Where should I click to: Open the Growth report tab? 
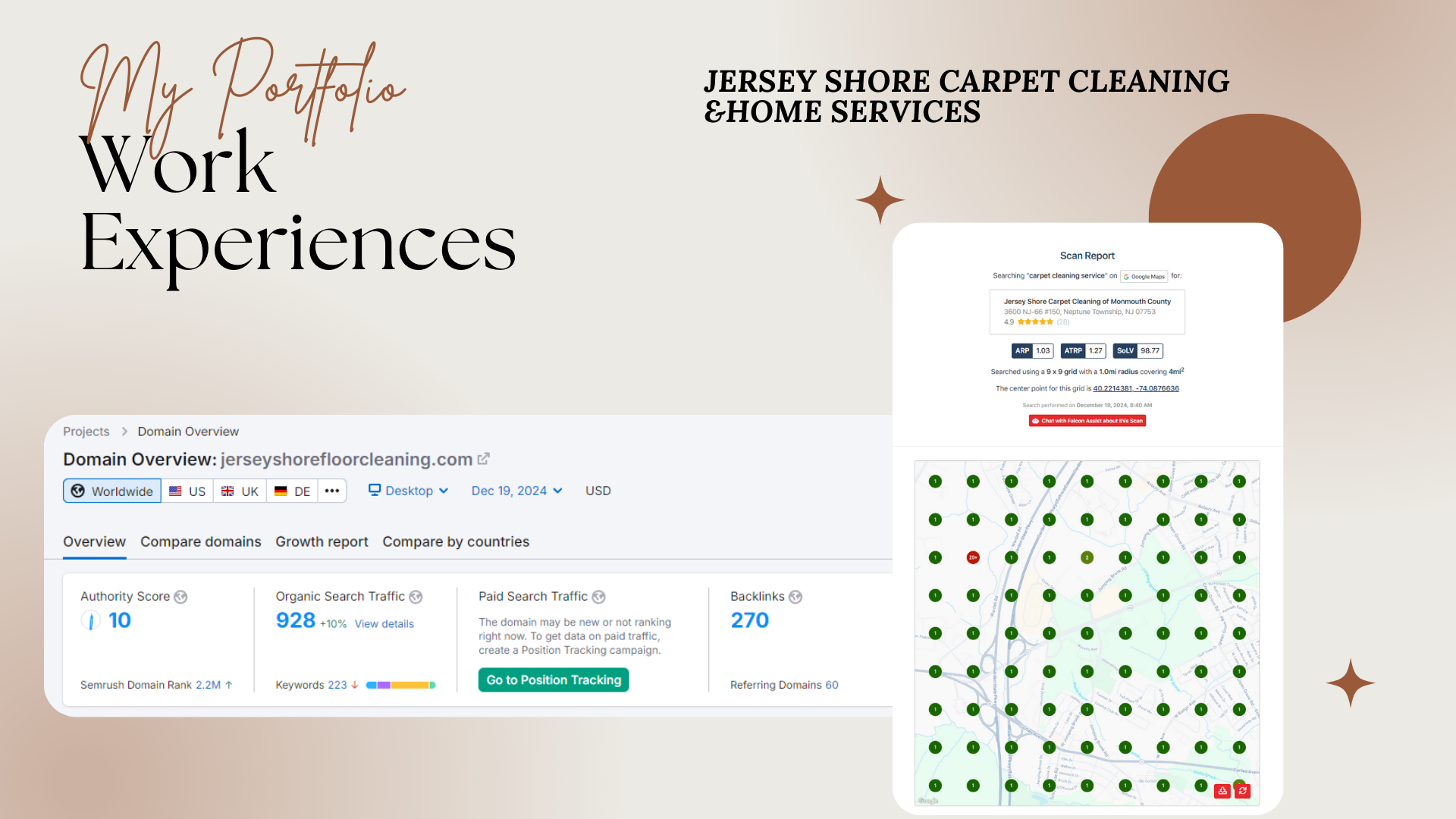322,541
